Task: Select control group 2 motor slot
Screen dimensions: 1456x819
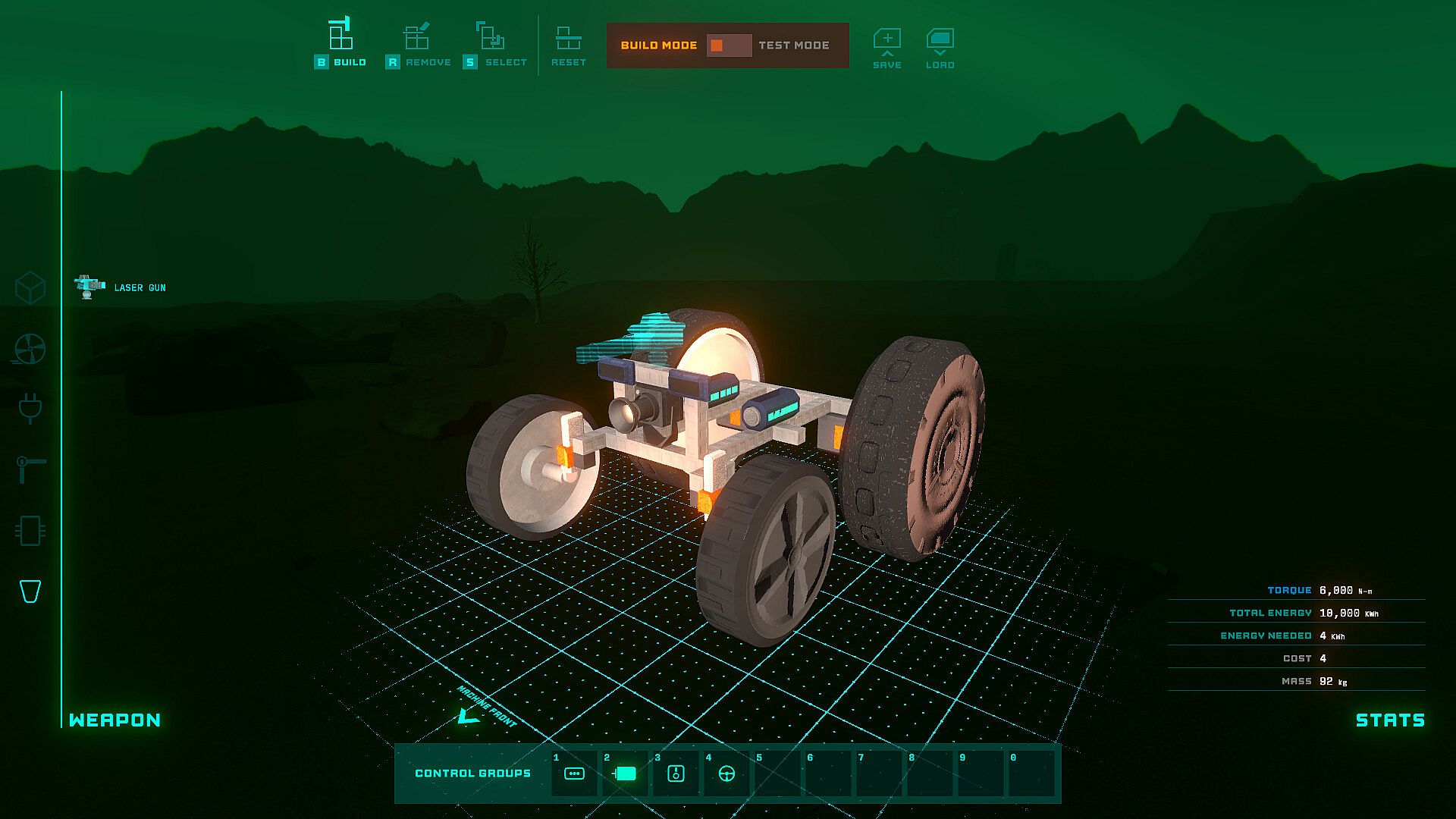Action: [625, 773]
